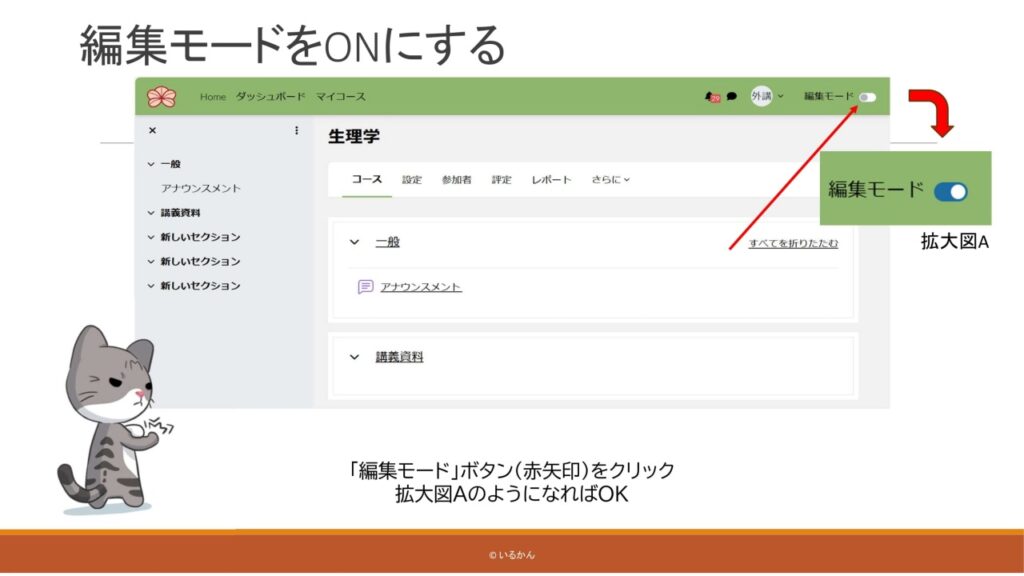Go to ダッシュボード in the top navigation

tap(270, 97)
